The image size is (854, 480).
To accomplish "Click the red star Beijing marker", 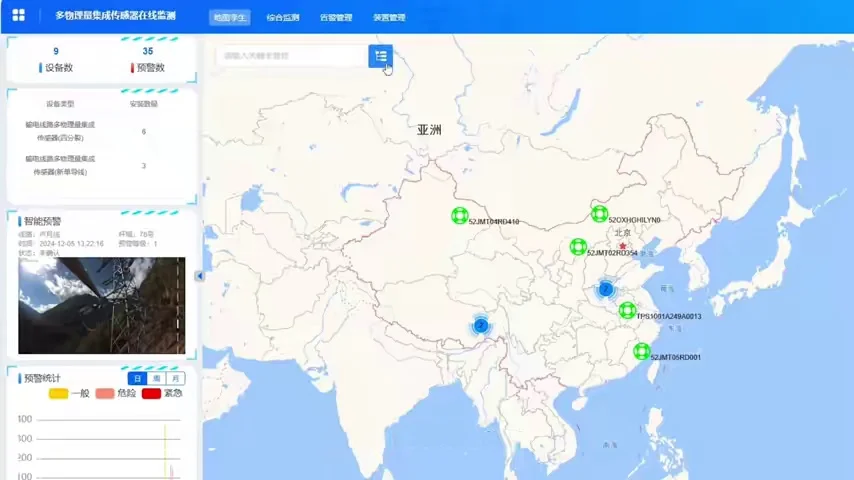I will [x=623, y=246].
